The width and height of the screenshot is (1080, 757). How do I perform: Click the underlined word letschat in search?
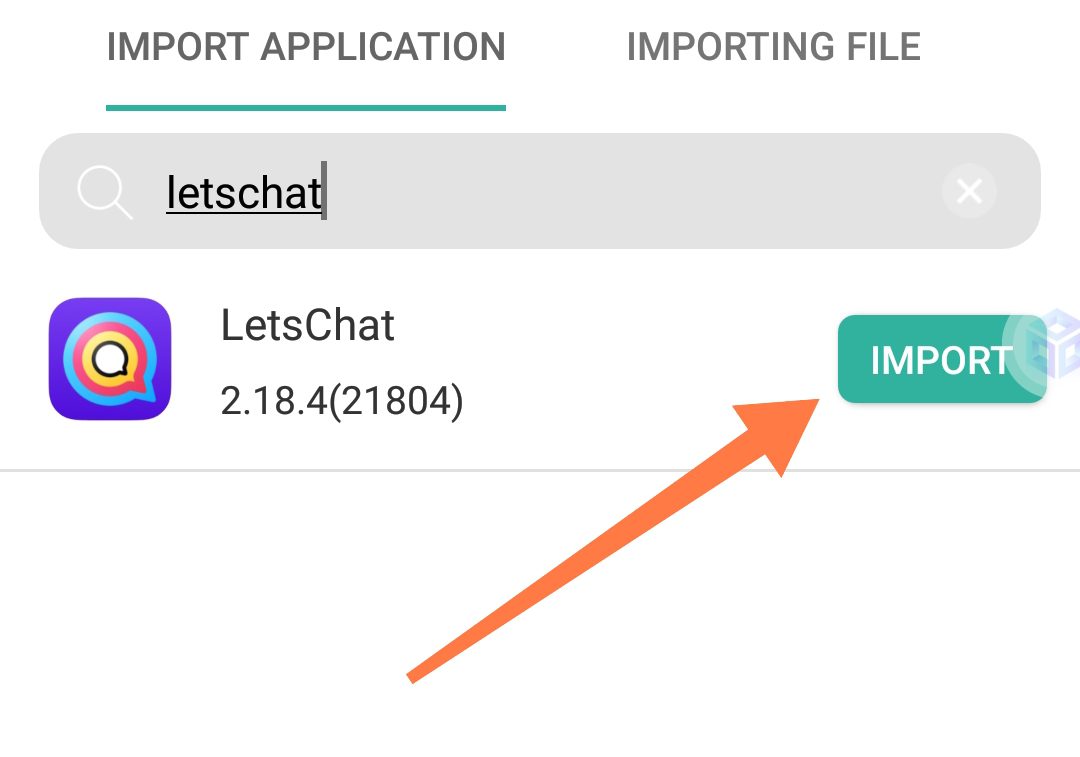[x=244, y=192]
